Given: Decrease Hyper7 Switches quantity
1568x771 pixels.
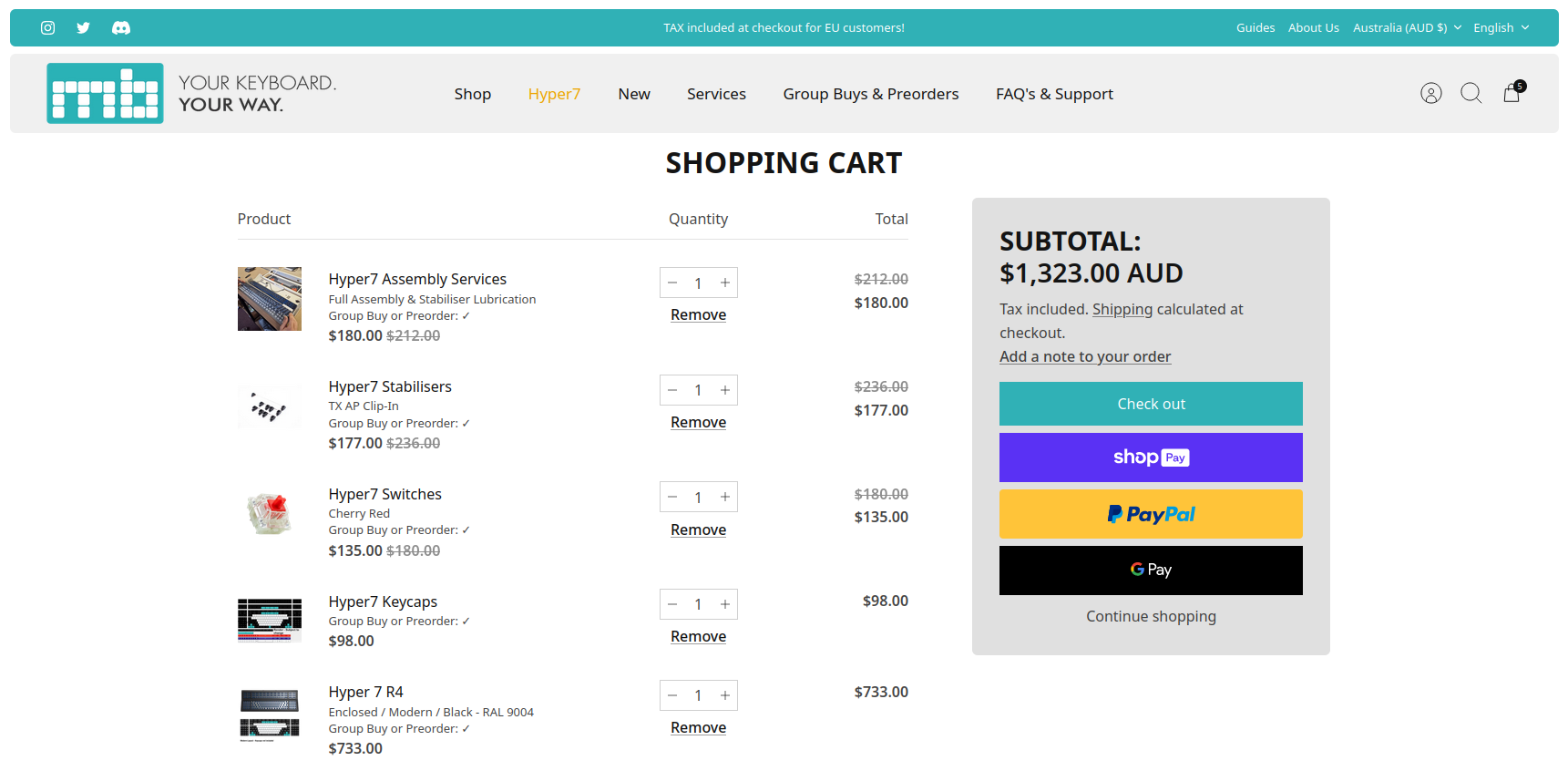Looking at the screenshot, I should 672,497.
